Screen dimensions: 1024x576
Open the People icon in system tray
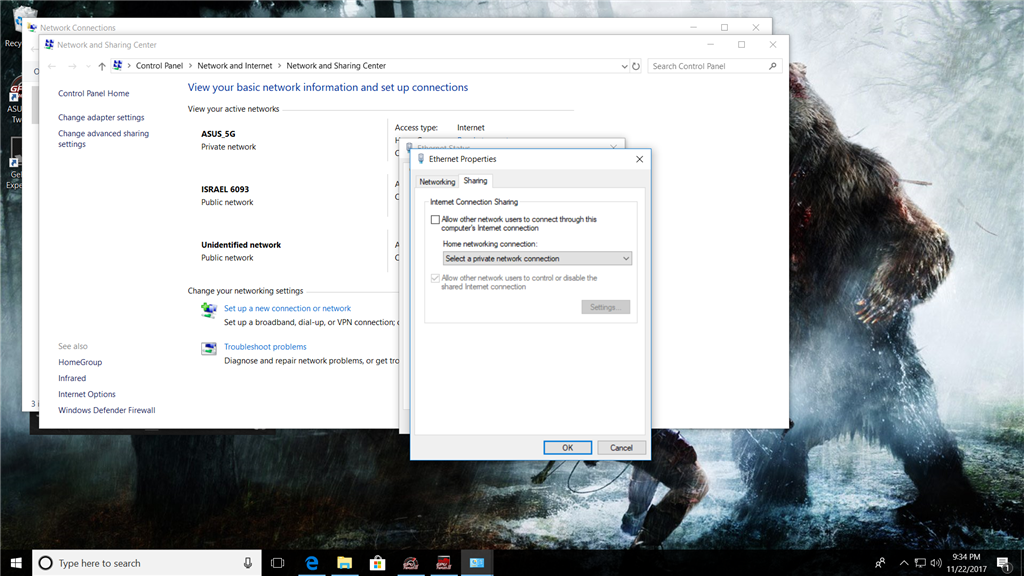[880, 563]
